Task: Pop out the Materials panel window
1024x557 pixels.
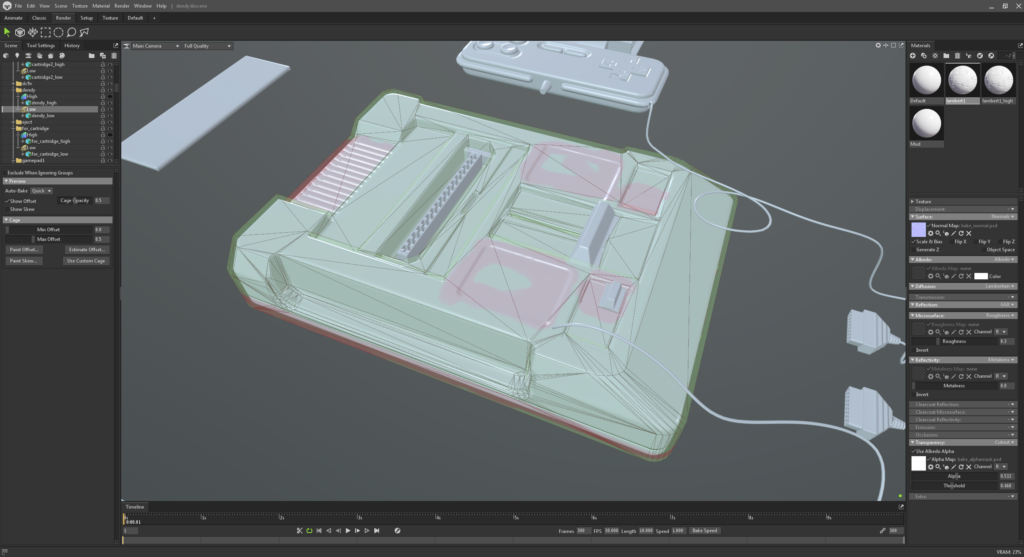Action: pyautogui.click(x=1019, y=46)
